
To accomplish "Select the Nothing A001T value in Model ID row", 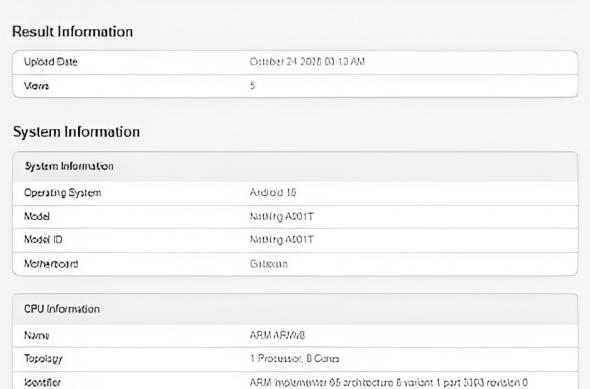I will coord(281,240).
